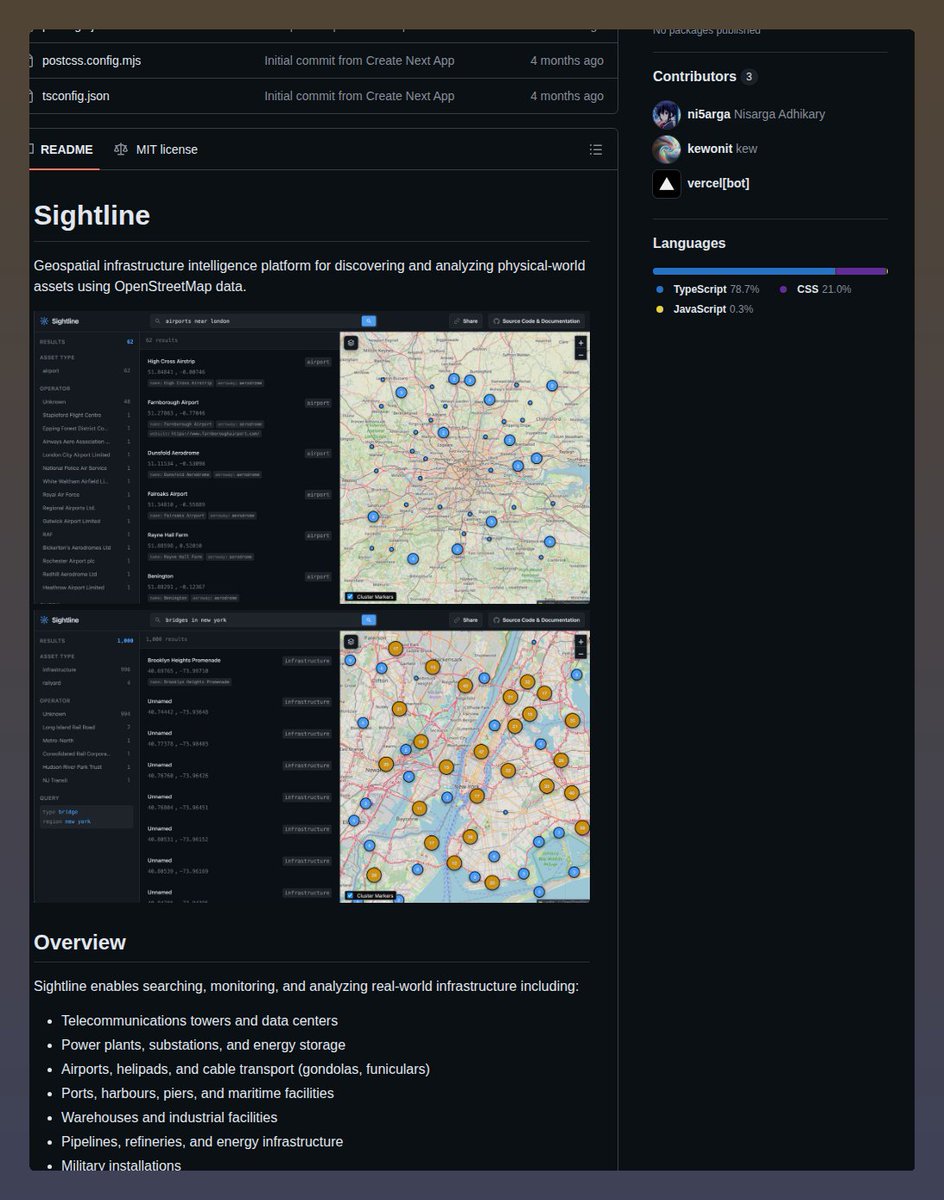The image size is (944, 1200).
Task: Visit ni5arga's profile link
Action: pos(709,114)
